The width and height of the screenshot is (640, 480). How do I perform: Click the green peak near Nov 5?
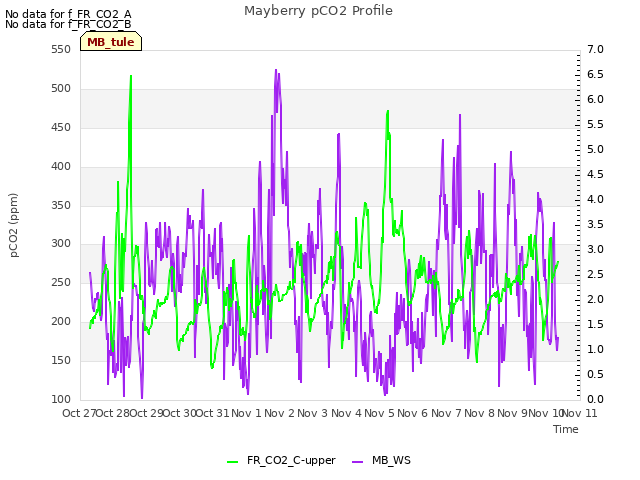(x=388, y=111)
